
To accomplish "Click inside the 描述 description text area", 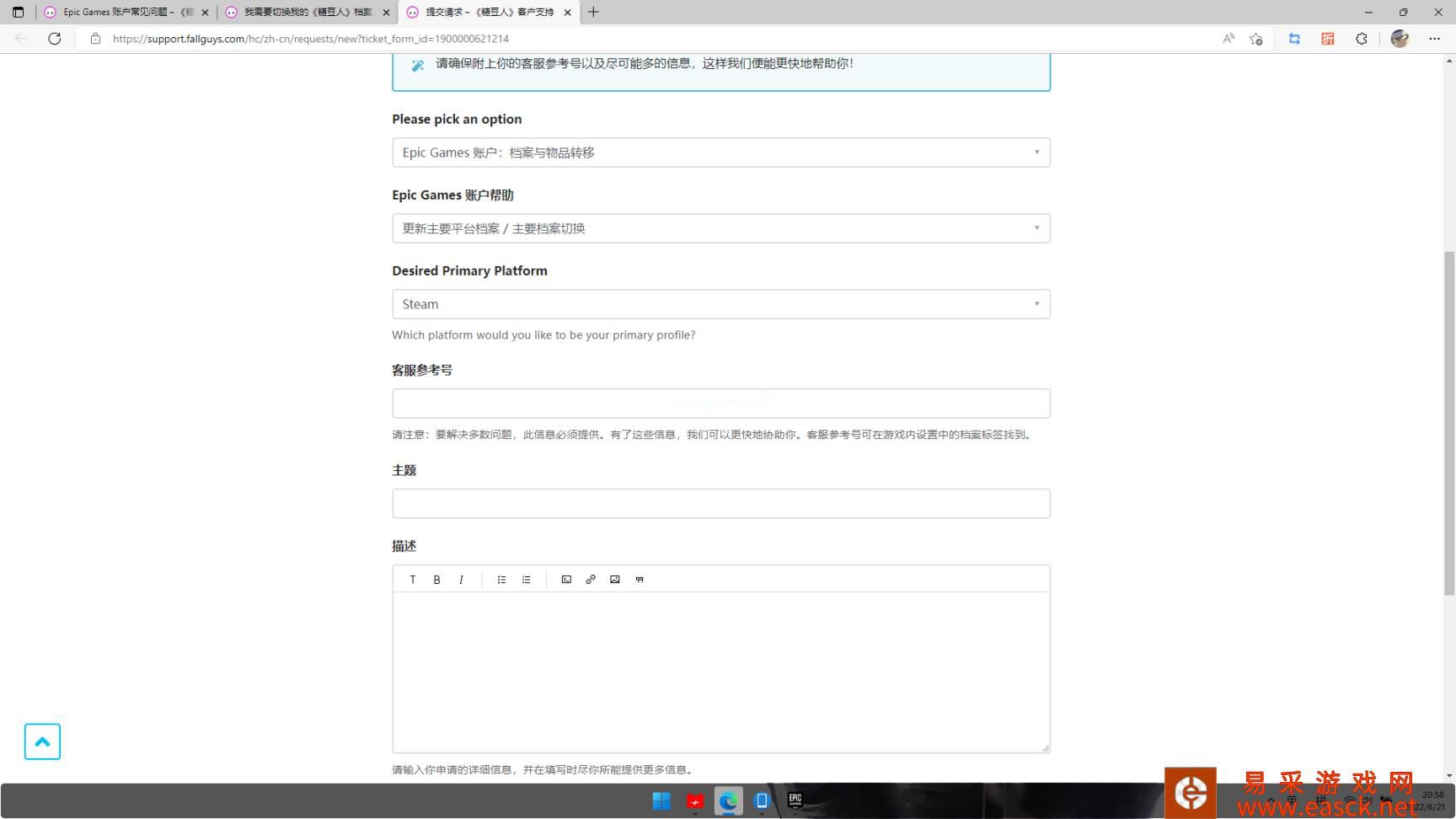I will tap(721, 672).
